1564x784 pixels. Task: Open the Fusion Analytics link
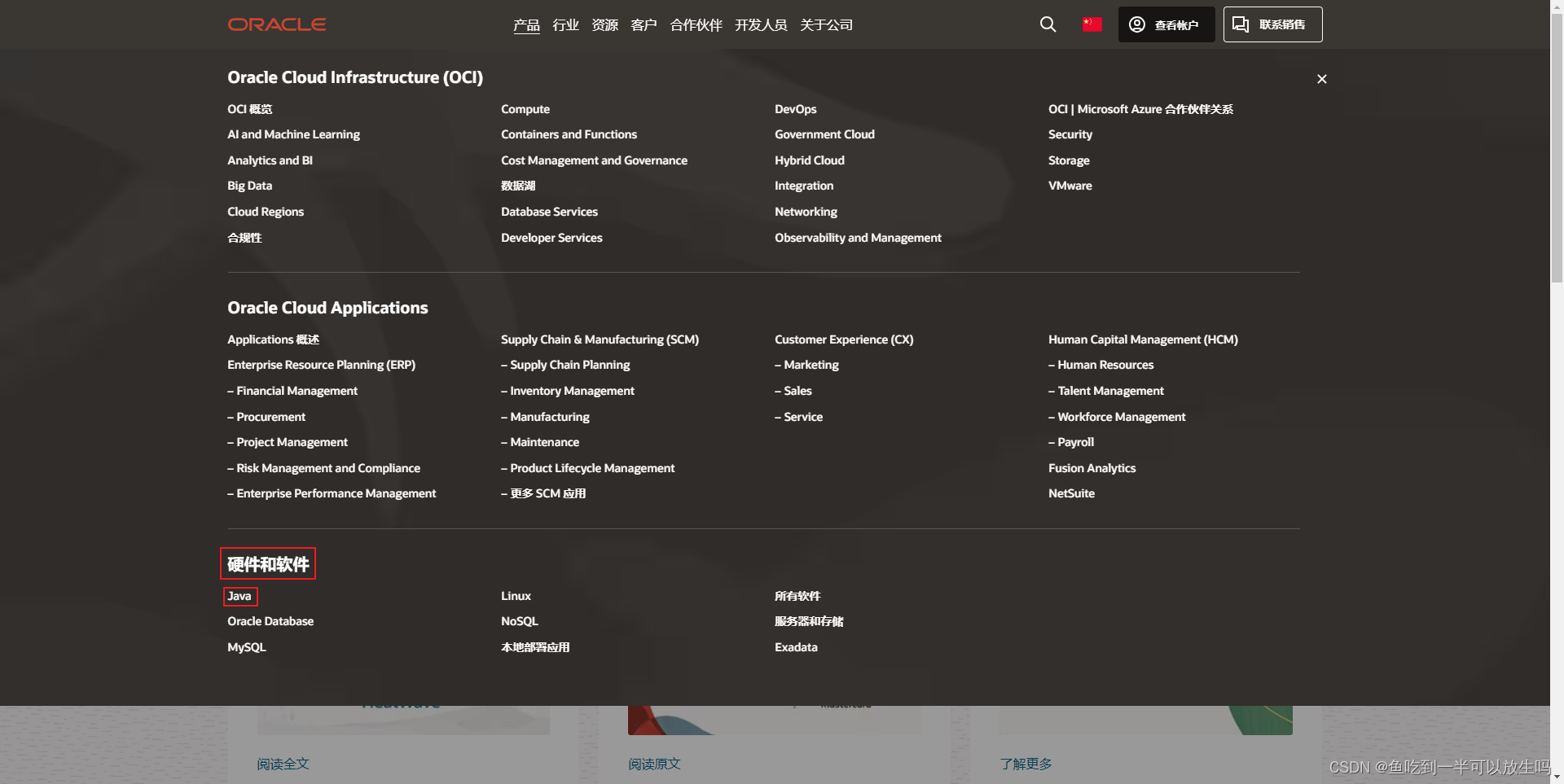pyautogui.click(x=1092, y=468)
